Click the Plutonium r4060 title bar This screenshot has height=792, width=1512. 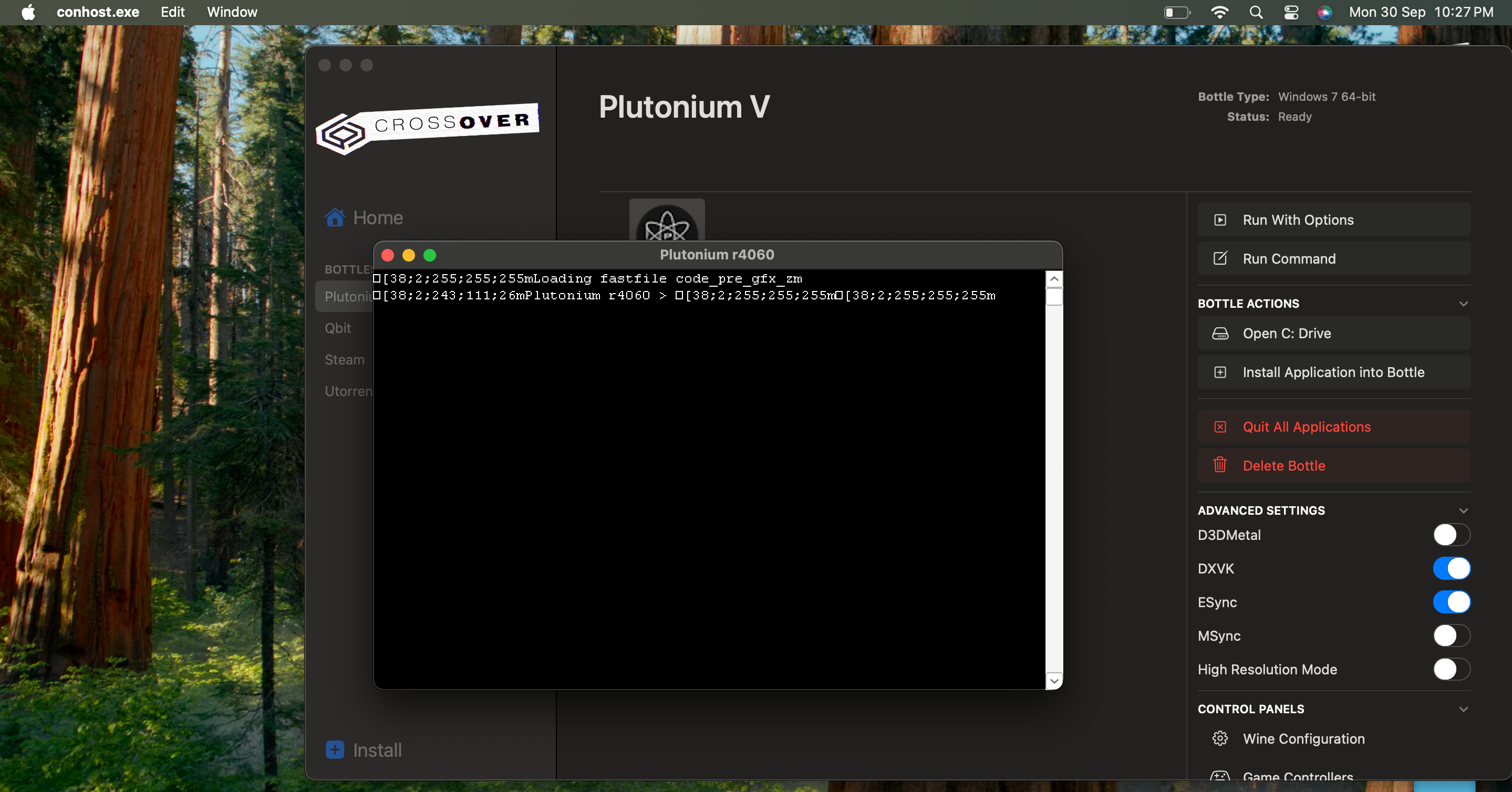point(717,255)
